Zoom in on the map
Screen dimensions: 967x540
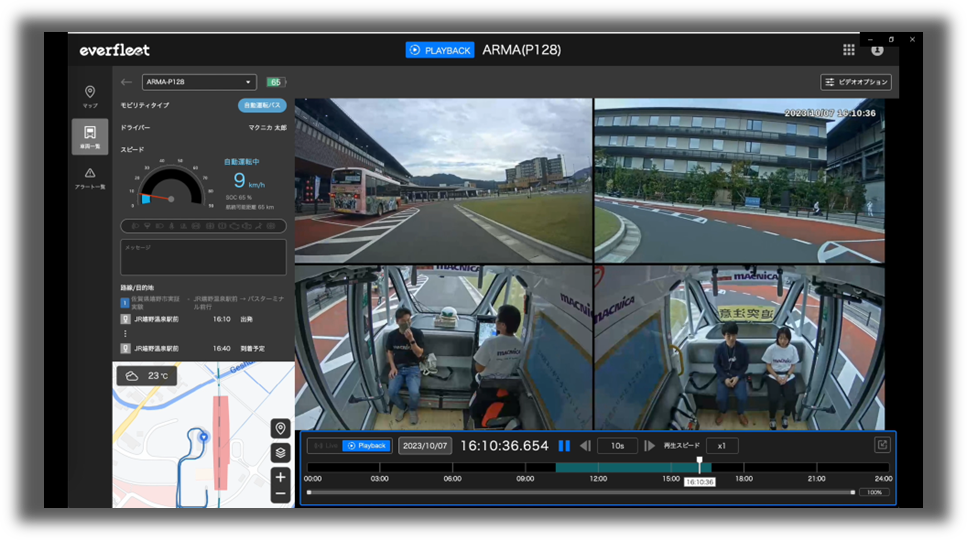pyautogui.click(x=280, y=477)
